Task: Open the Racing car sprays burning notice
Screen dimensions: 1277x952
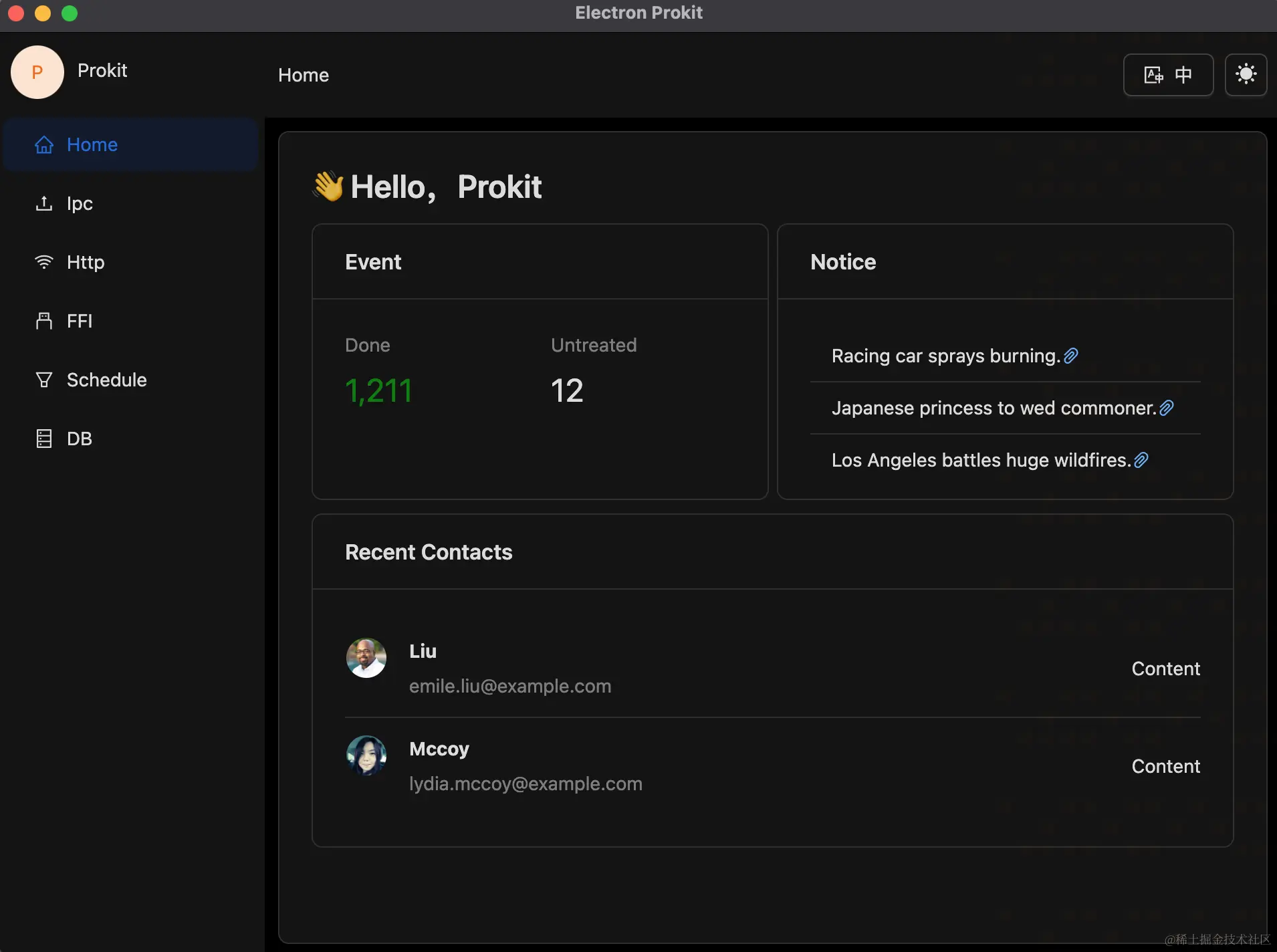Action: click(x=947, y=356)
